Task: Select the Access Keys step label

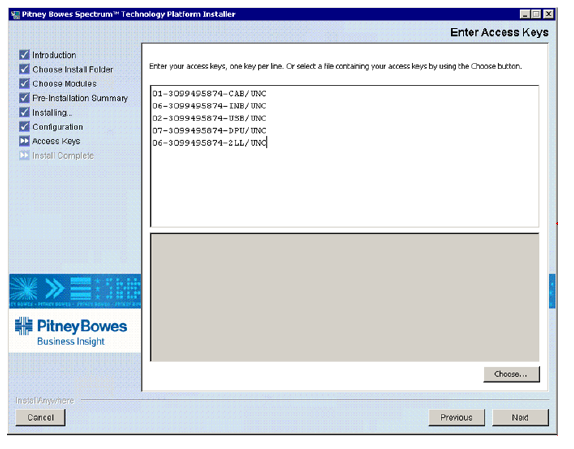Action: pos(56,141)
